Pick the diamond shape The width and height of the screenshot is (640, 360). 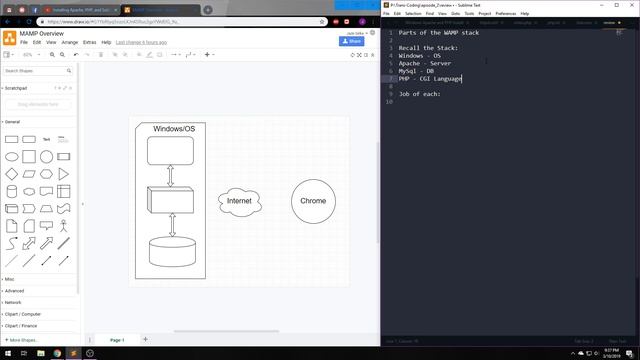coord(11,174)
